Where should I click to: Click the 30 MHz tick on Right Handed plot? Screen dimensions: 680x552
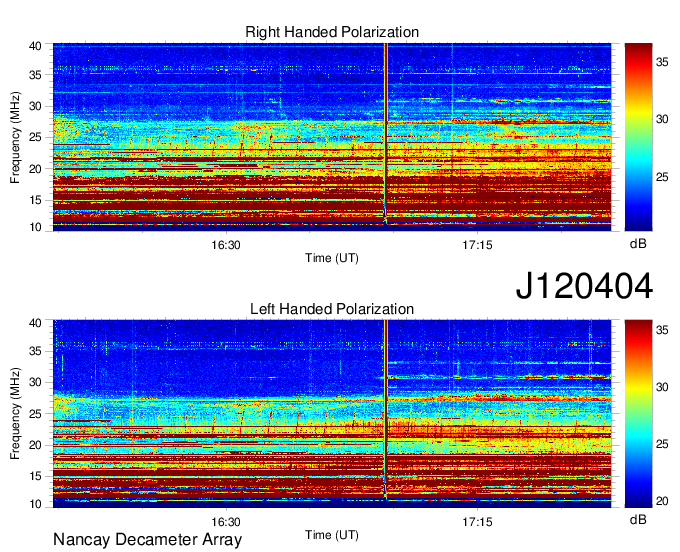point(35,106)
